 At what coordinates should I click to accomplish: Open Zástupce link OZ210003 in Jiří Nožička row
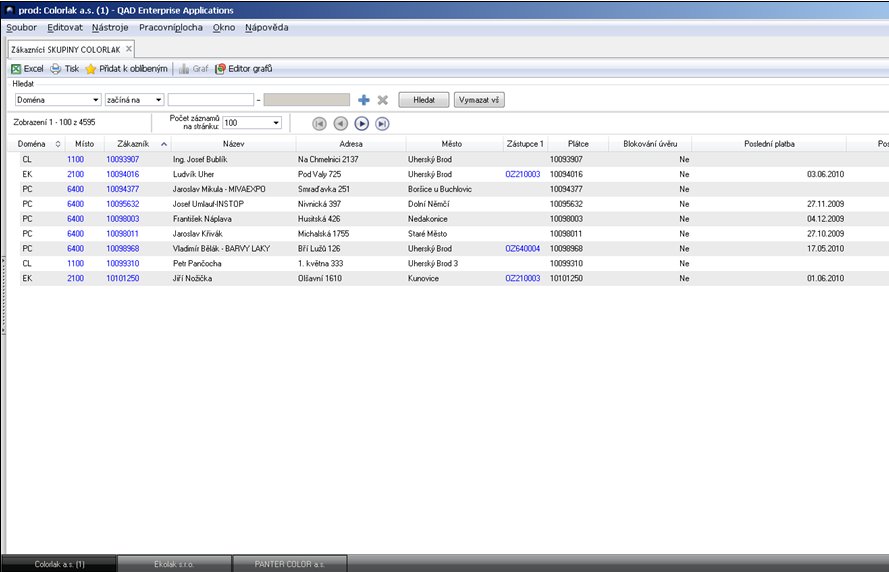(523, 278)
